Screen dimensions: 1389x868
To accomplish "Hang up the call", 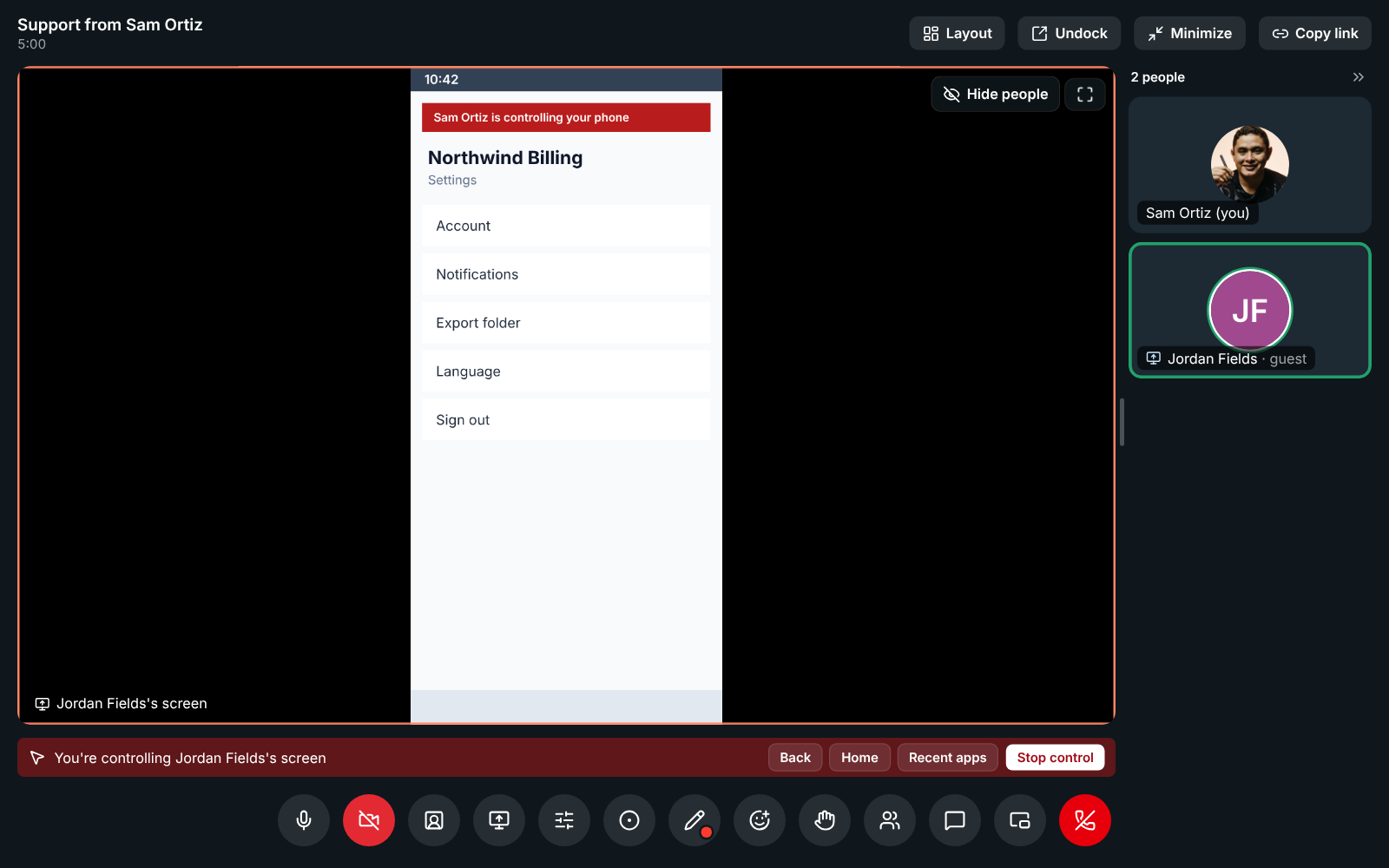I will click(1085, 820).
